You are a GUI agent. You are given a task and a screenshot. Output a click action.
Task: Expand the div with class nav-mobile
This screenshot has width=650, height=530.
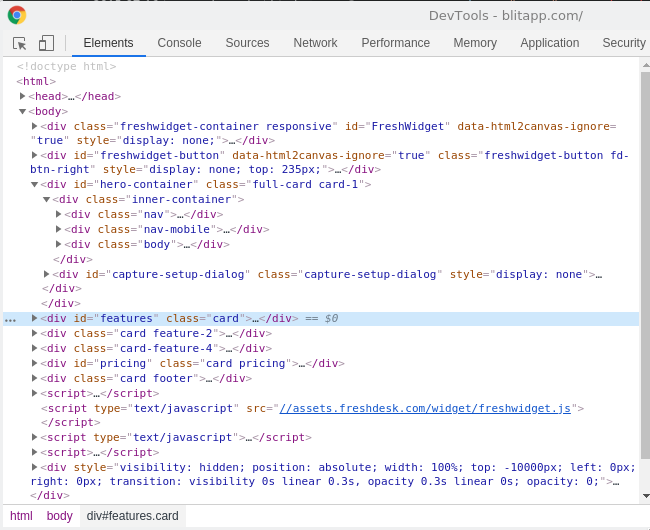coord(59,229)
